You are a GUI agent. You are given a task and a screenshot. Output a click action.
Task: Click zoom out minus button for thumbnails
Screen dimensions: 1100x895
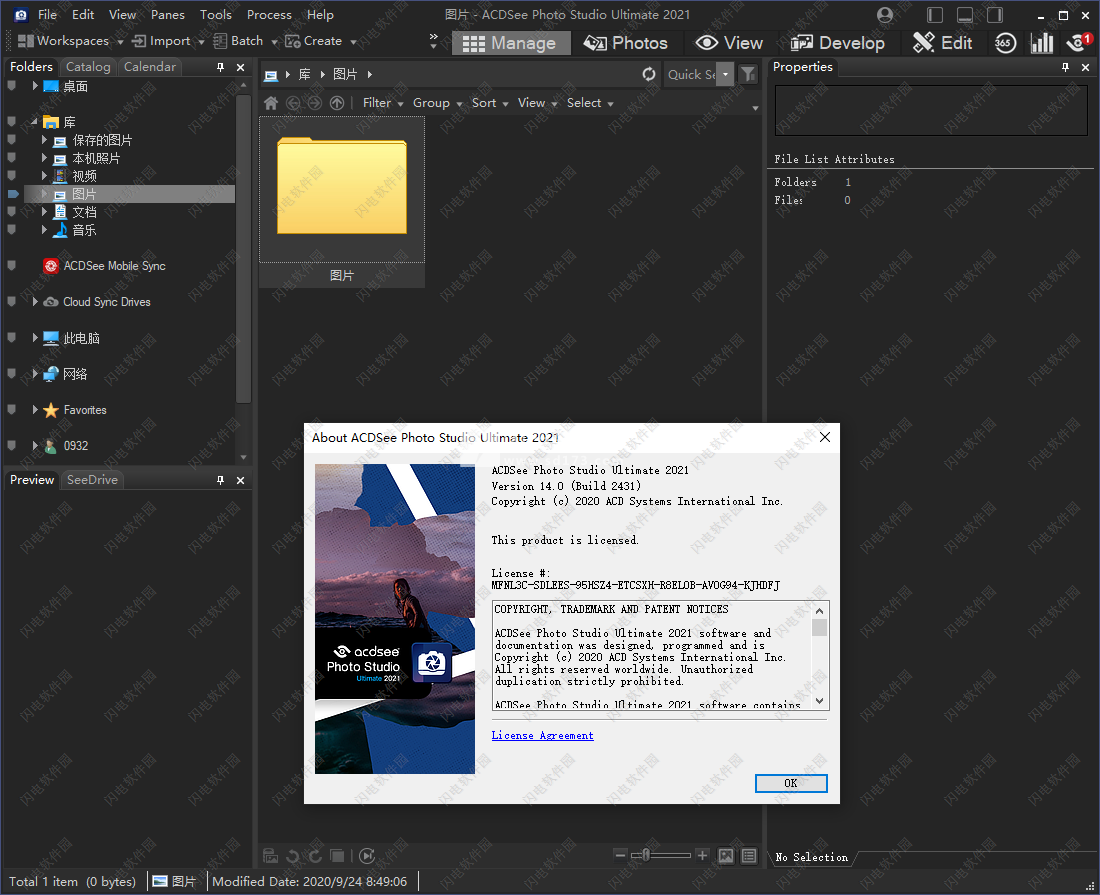pyautogui.click(x=620, y=855)
